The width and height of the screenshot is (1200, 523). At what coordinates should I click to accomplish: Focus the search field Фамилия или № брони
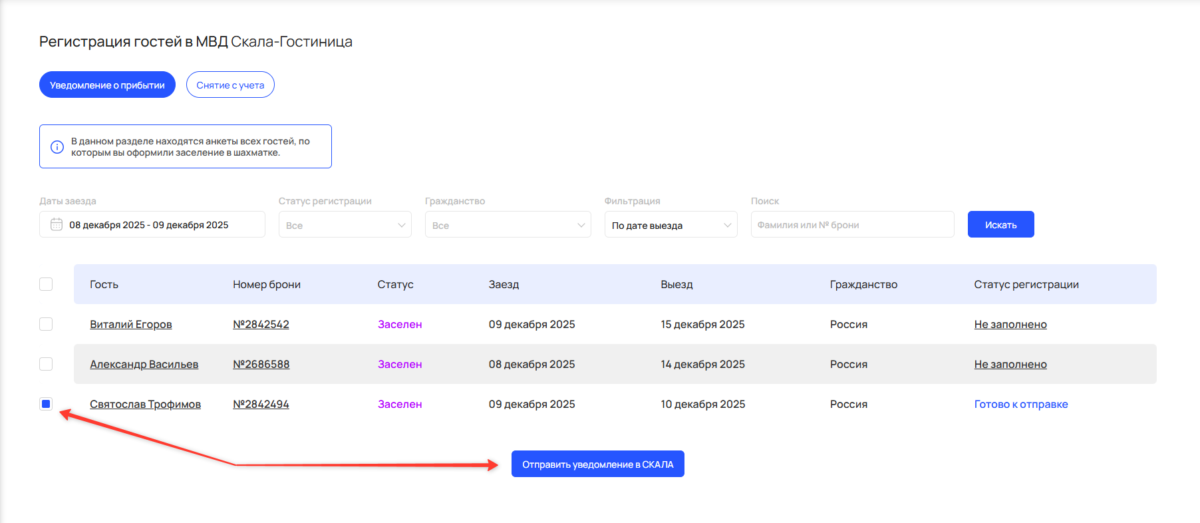(x=852, y=225)
